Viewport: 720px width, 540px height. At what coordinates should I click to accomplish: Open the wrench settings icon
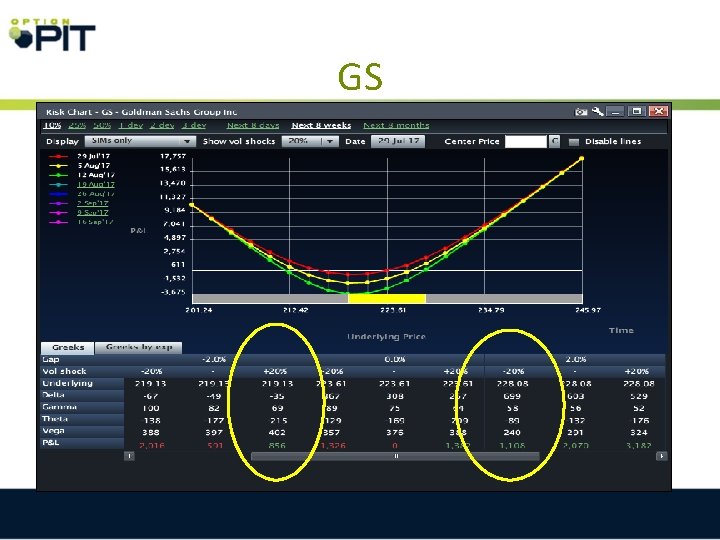click(x=597, y=111)
